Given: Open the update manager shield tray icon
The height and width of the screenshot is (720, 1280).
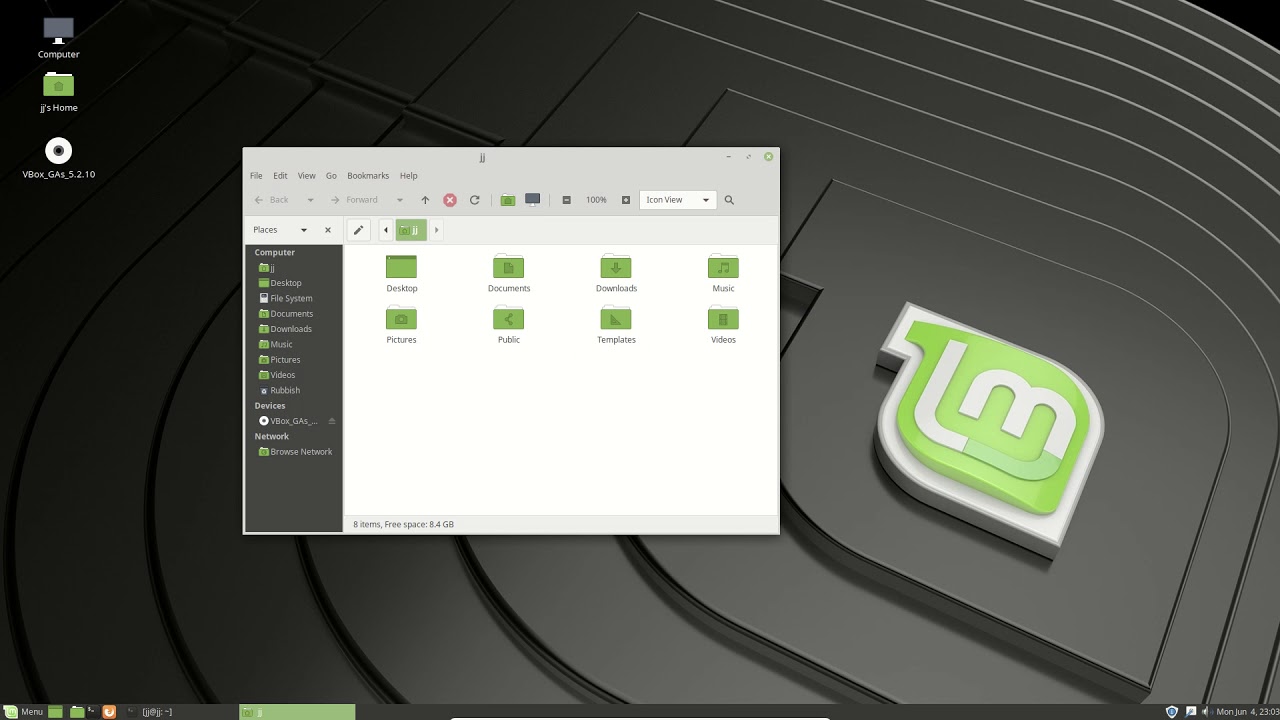Looking at the screenshot, I should click(1172, 712).
